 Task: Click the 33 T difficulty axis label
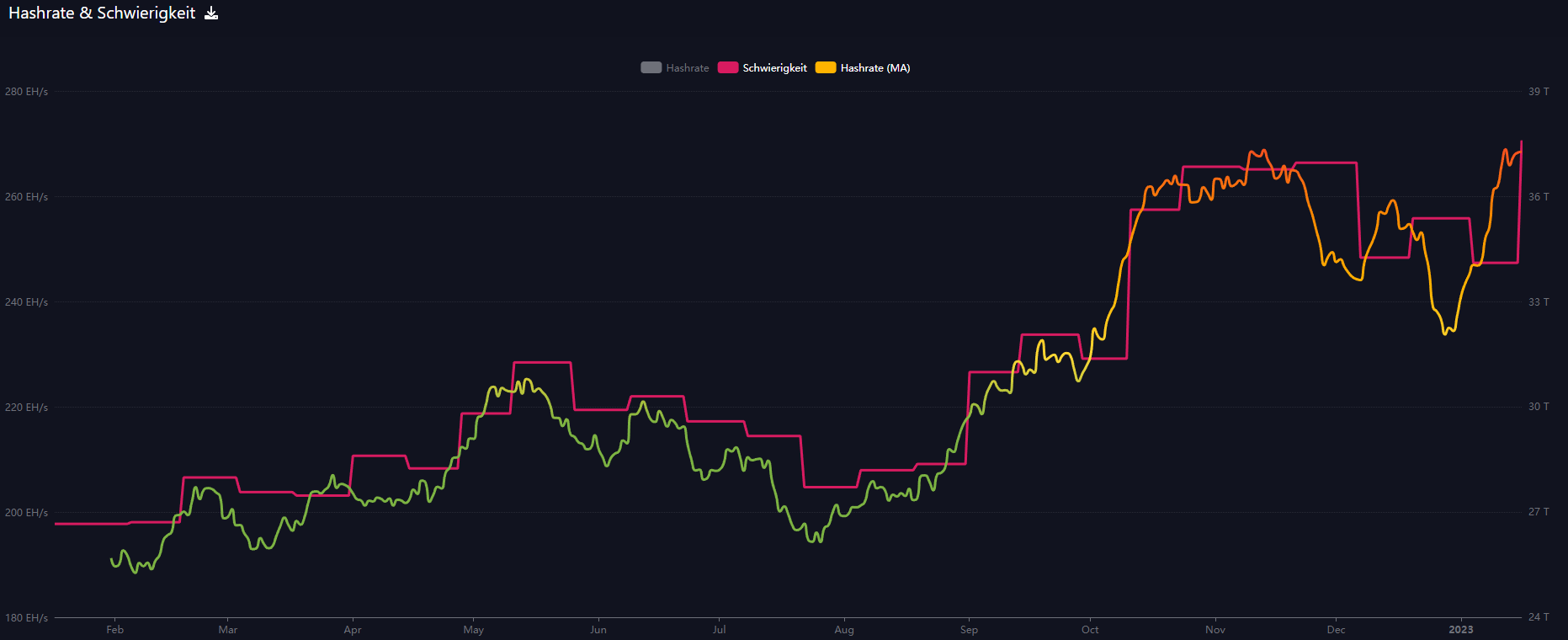[1539, 302]
